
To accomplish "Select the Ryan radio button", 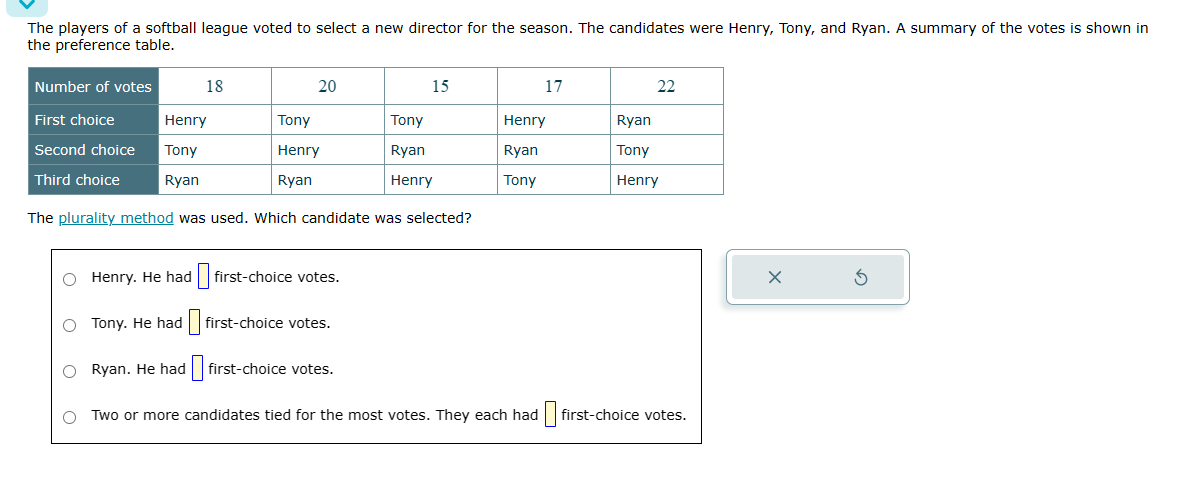I will pos(69,371).
